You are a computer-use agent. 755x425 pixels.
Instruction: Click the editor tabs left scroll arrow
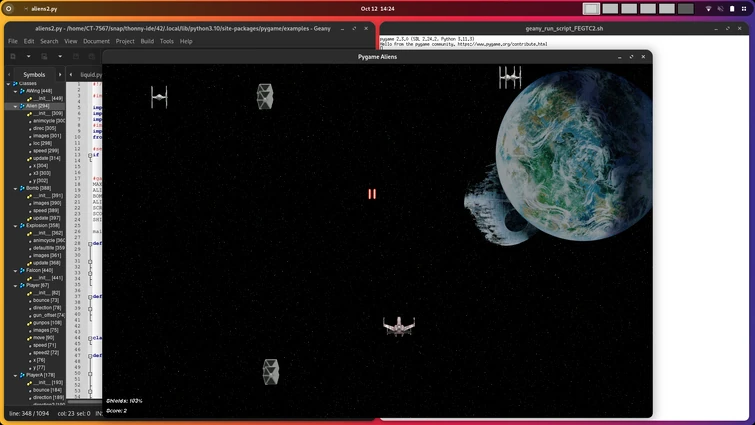click(71, 75)
